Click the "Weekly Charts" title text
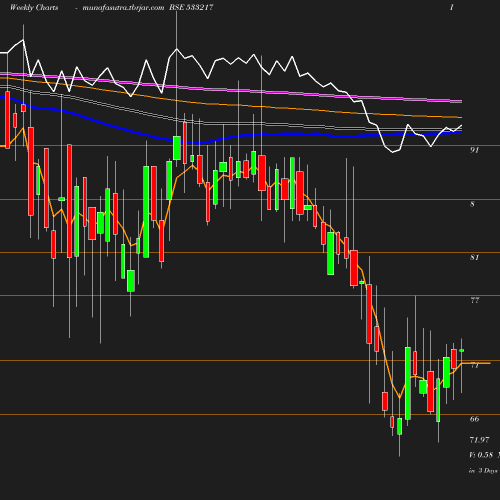 34,7
